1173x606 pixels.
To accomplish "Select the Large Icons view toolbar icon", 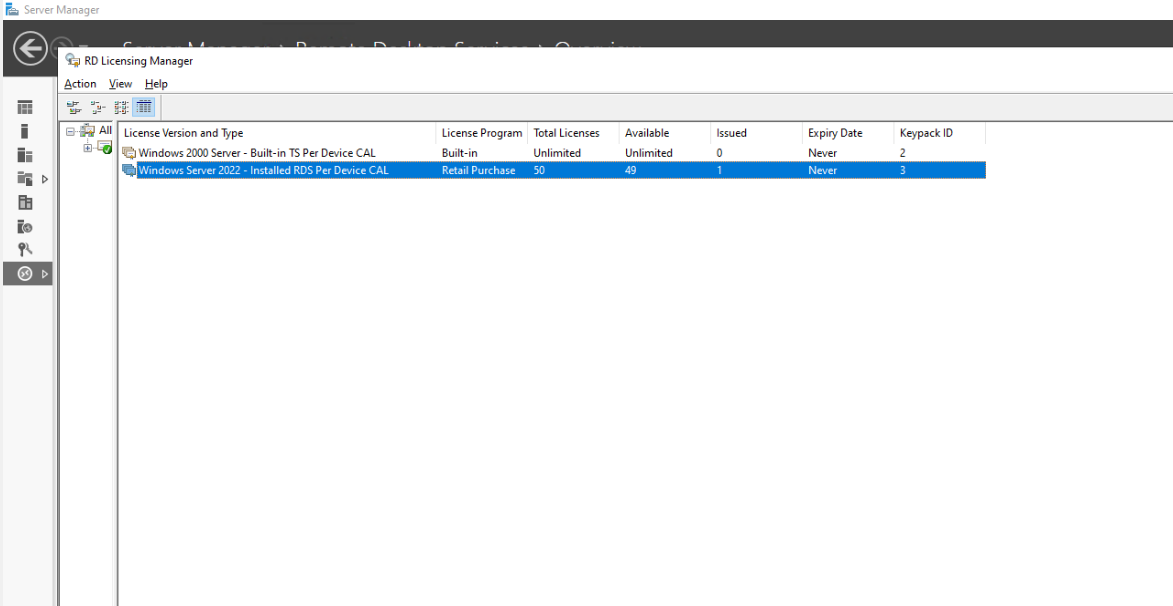I will click(74, 107).
